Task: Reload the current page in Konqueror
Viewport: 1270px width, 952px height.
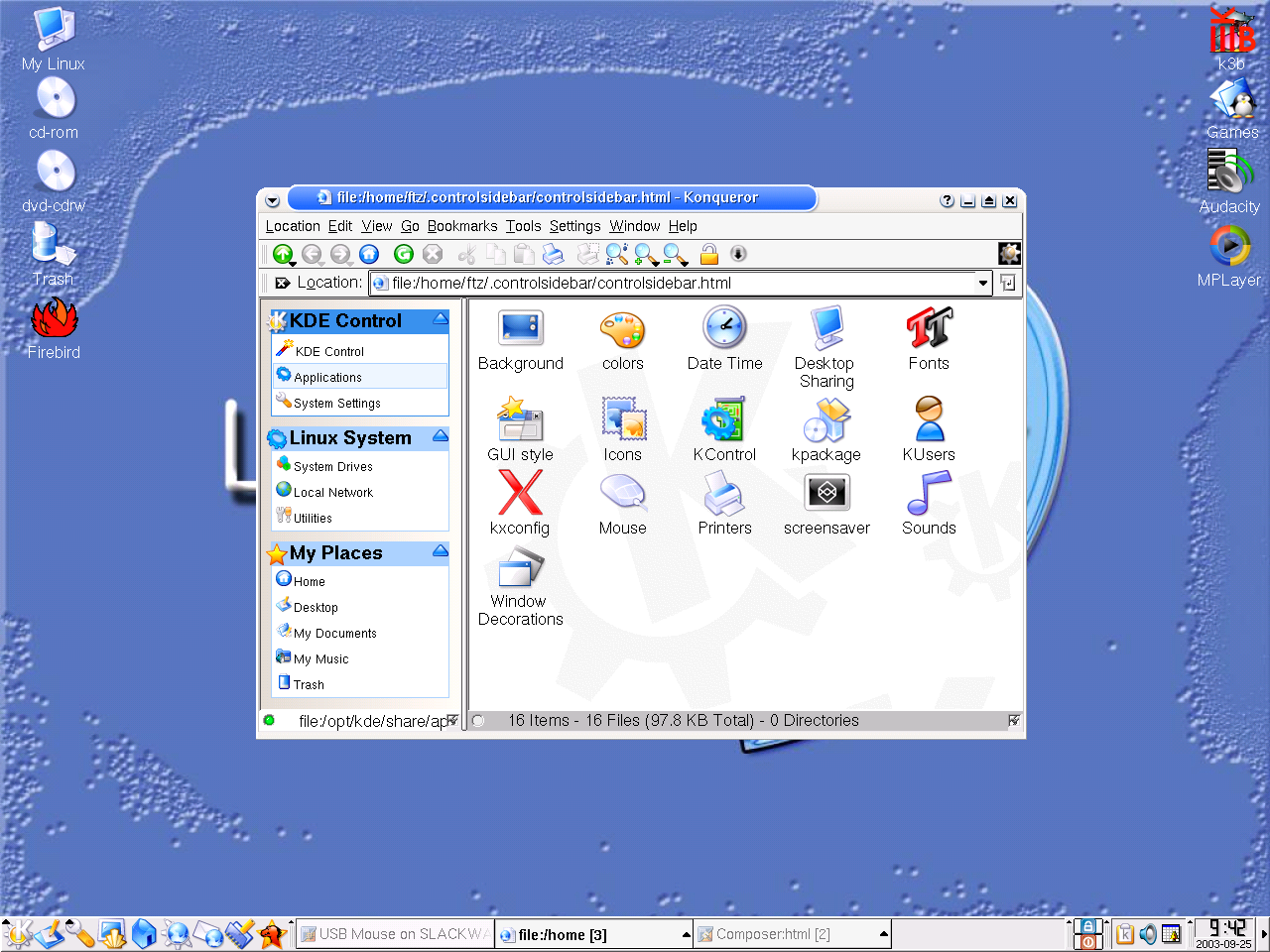Action: click(x=403, y=254)
